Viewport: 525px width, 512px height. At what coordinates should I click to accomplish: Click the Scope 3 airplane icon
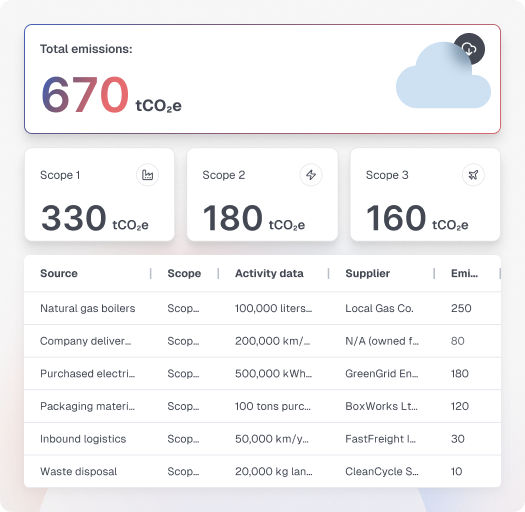[x=473, y=175]
